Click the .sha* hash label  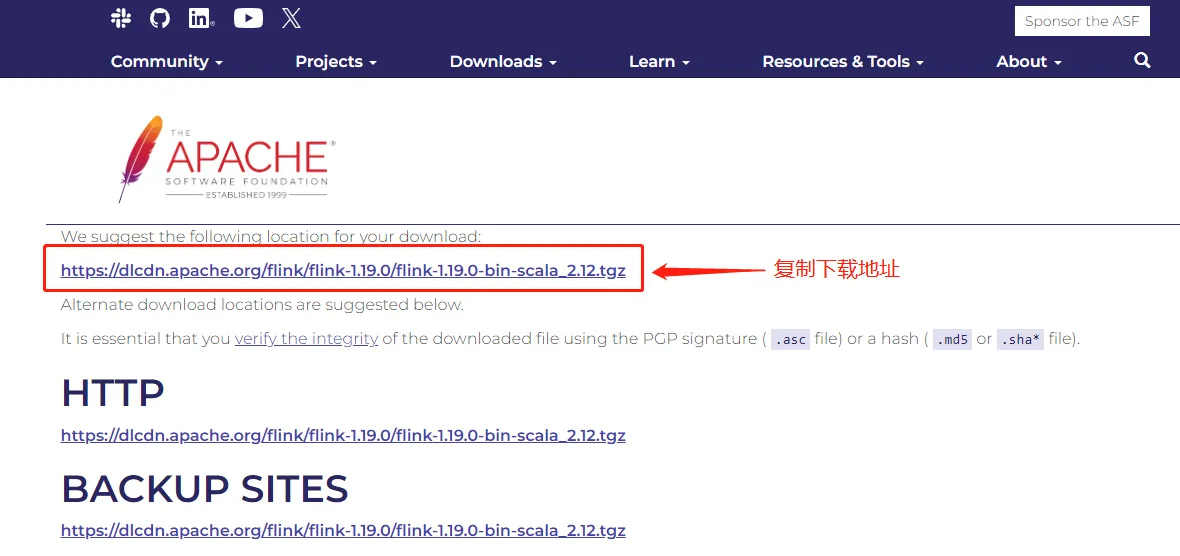click(x=1020, y=339)
